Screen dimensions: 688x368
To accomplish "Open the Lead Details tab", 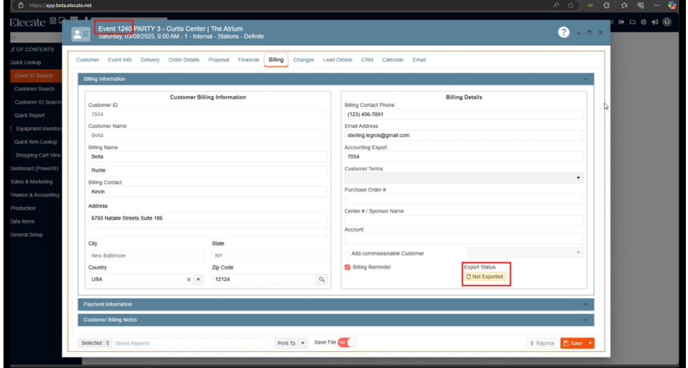I will pos(337,60).
